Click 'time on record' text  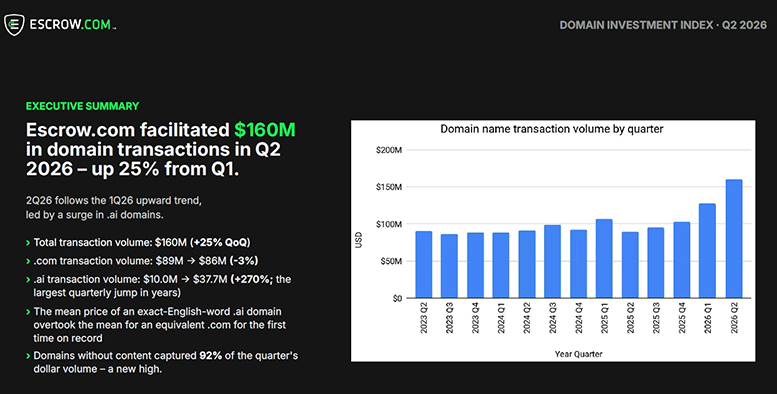(68, 338)
